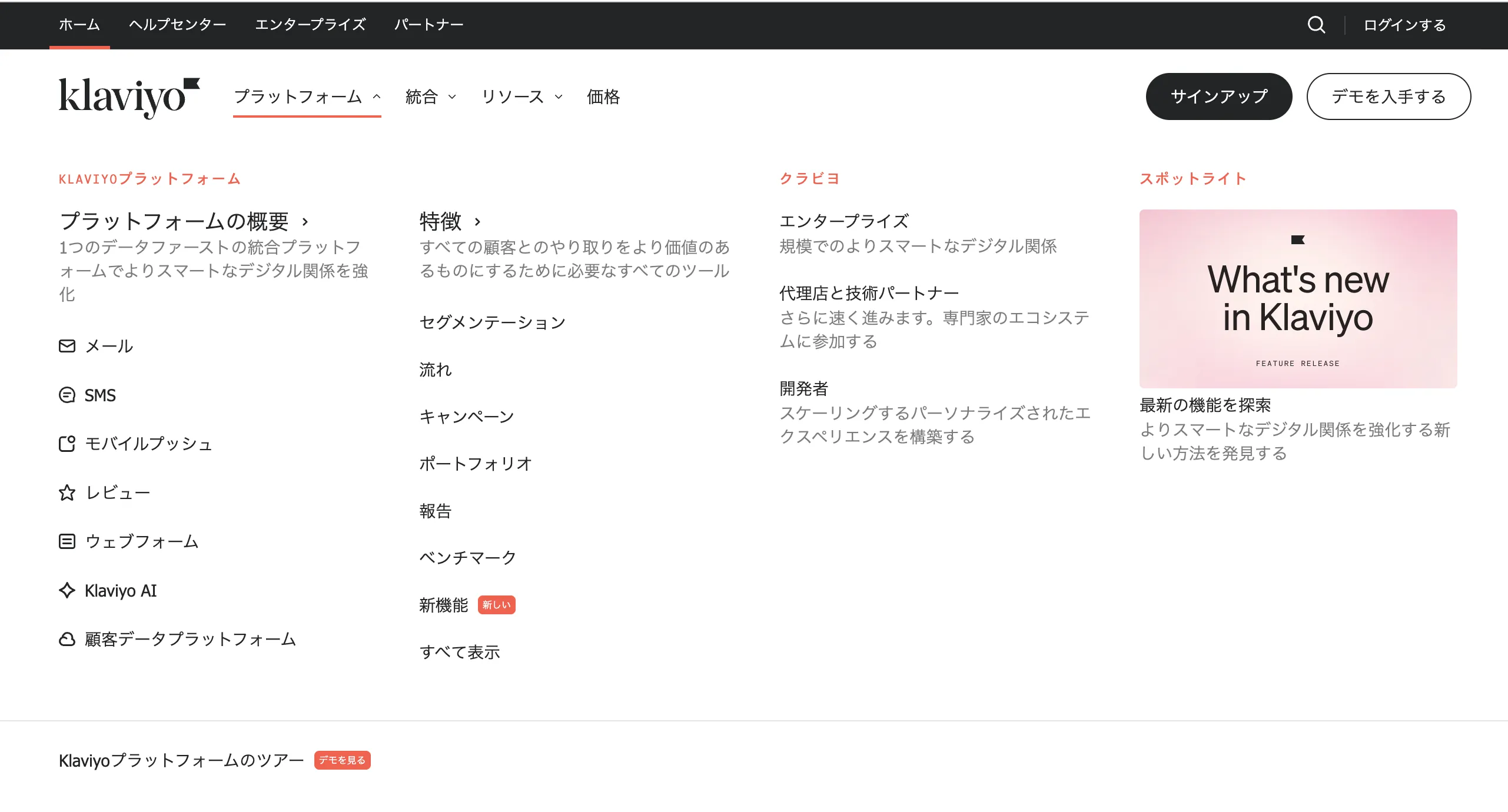
Task: Click the モバイルプッシュ notification icon
Action: pos(67,444)
